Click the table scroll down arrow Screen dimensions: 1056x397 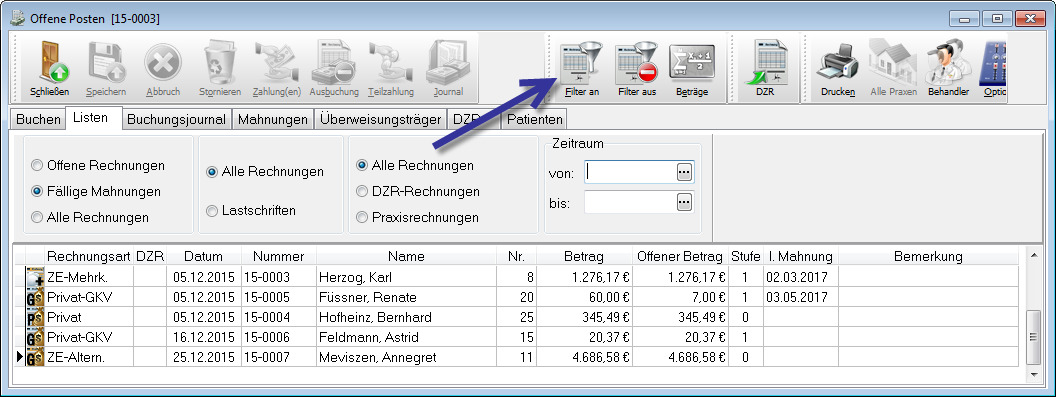[x=1034, y=374]
